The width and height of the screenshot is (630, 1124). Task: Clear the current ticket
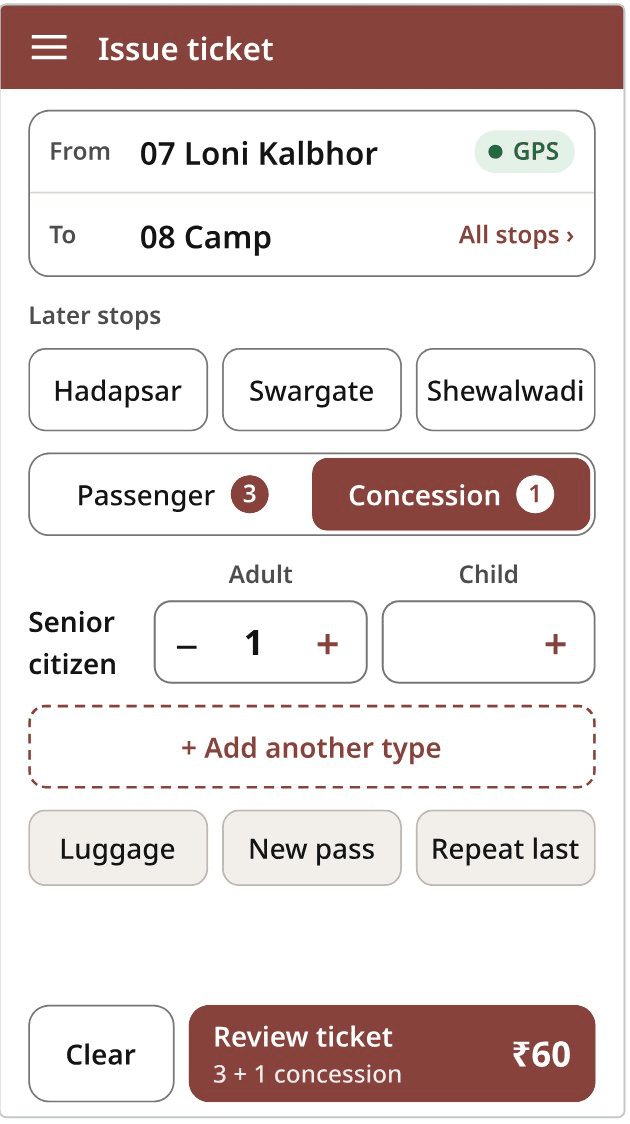[101, 1054]
